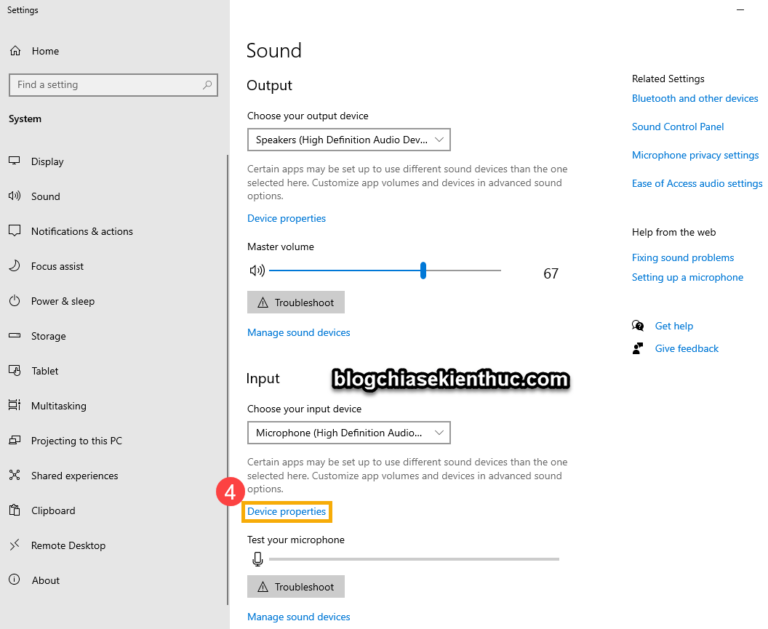Mute using the master volume speaker icon
The height and width of the screenshot is (629, 768).
tap(257, 270)
